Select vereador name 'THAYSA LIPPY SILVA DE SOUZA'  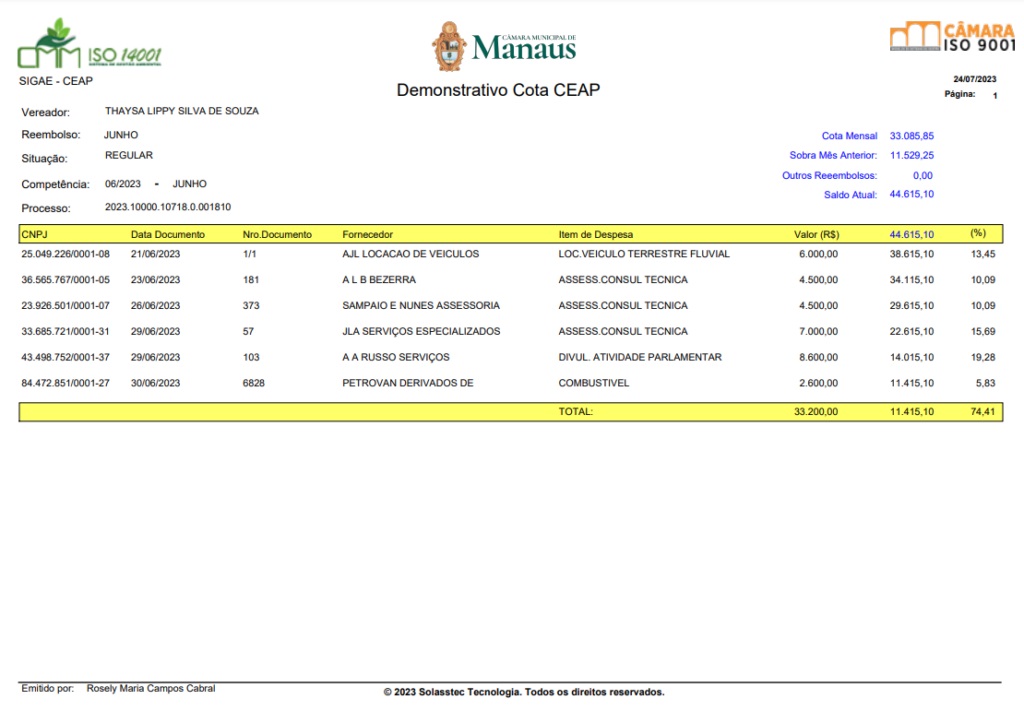[182, 111]
